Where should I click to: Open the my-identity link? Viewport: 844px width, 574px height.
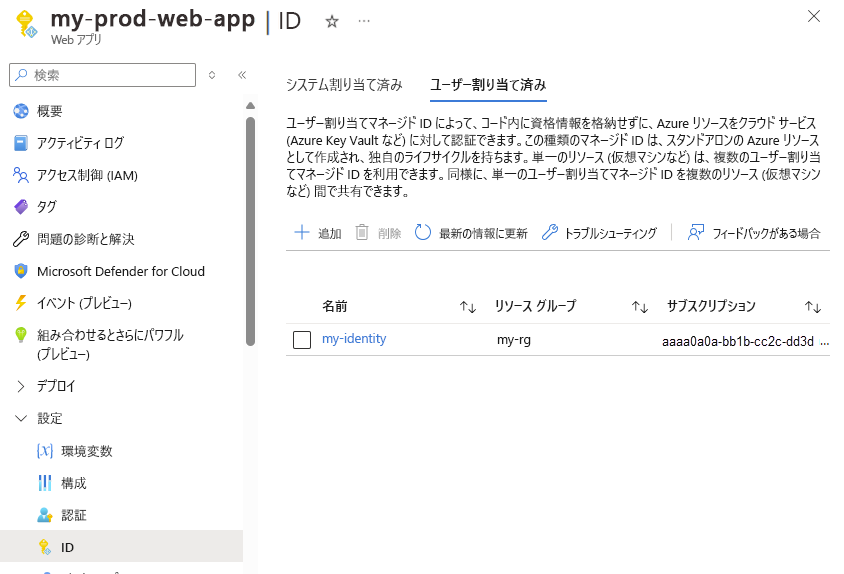coord(354,339)
